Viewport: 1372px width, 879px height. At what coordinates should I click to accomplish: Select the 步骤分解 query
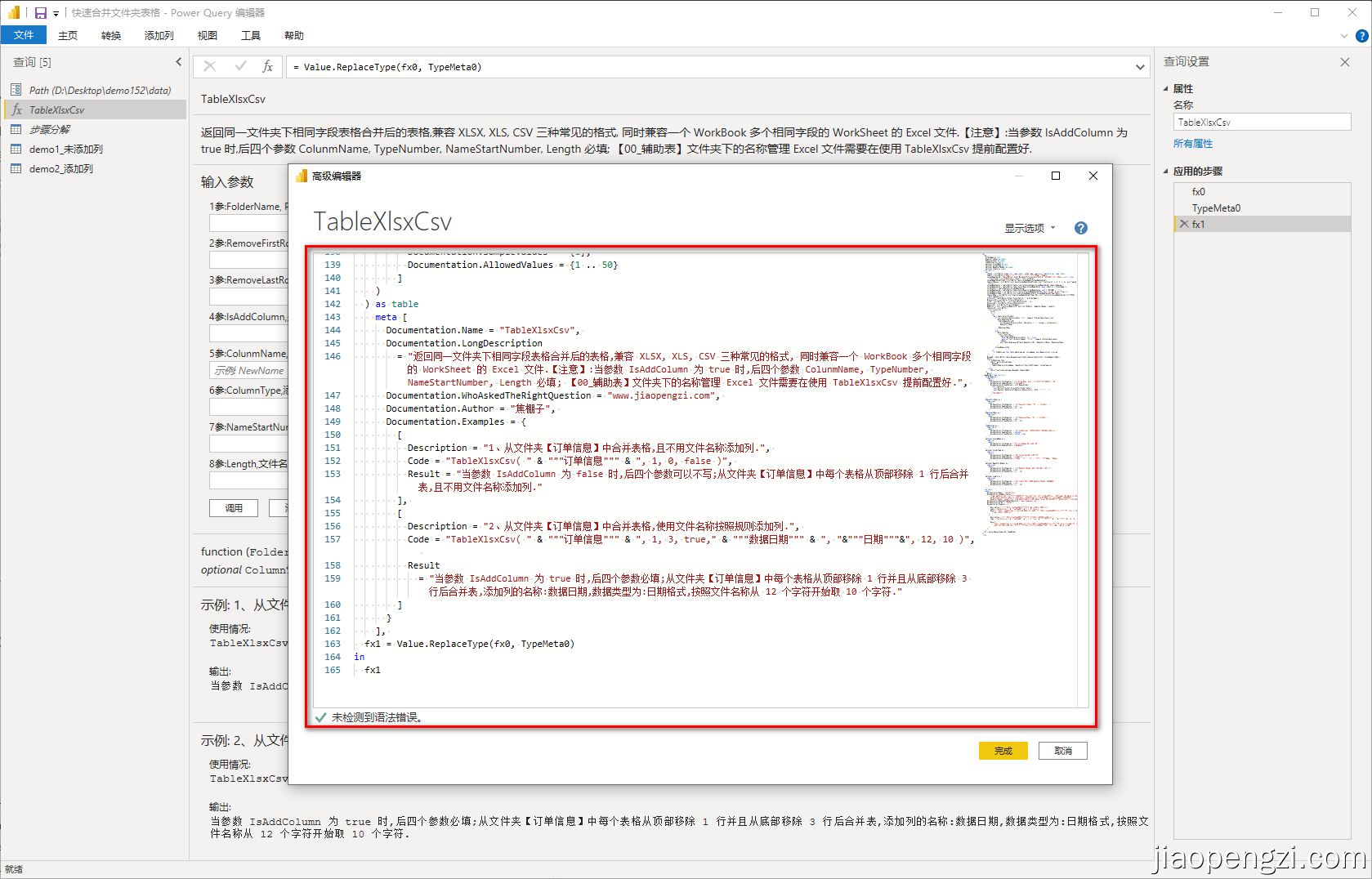point(95,129)
